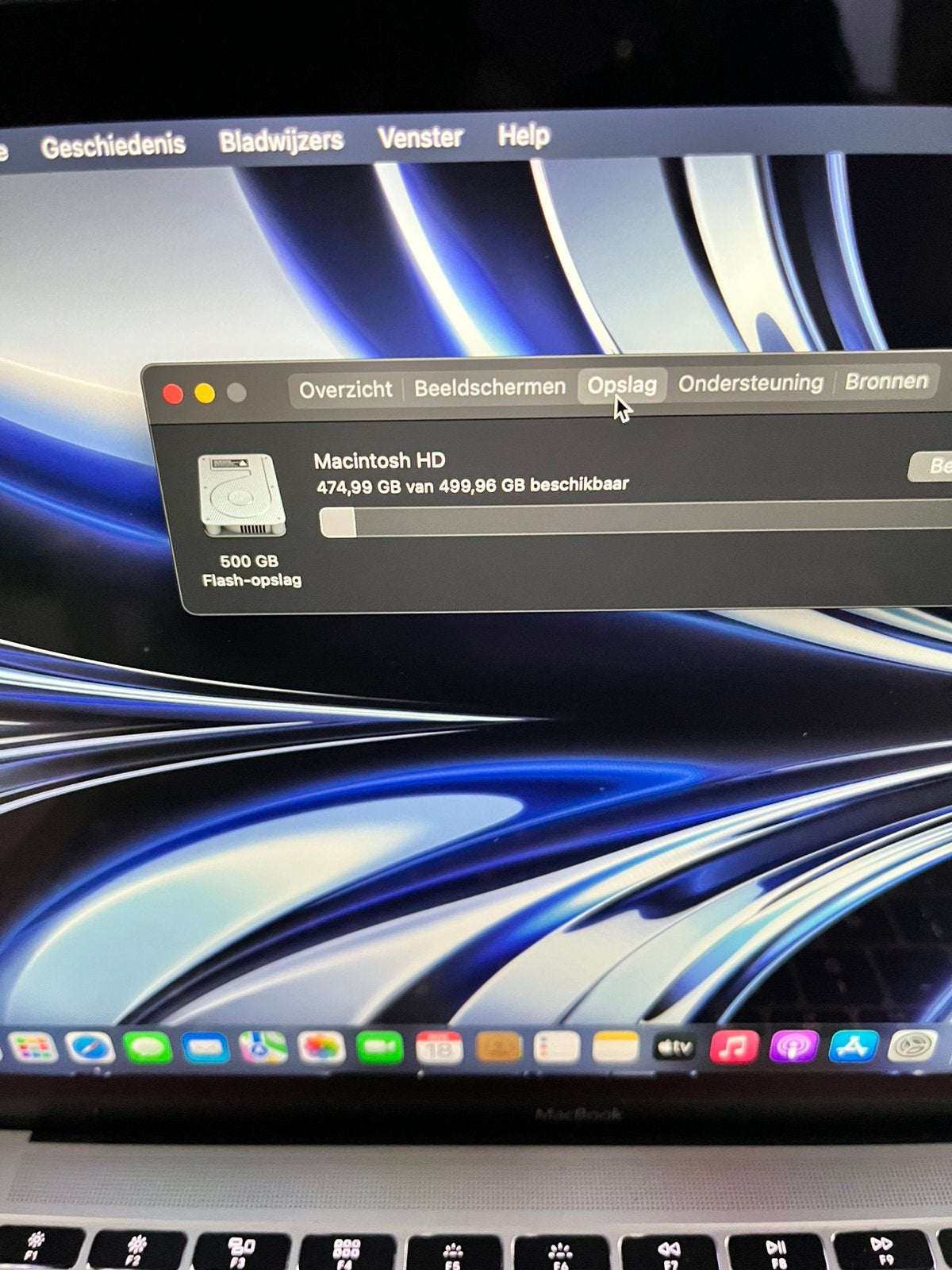The width and height of the screenshot is (952, 1270).
Task: Open the Geschiedenis menu
Action: (113, 146)
